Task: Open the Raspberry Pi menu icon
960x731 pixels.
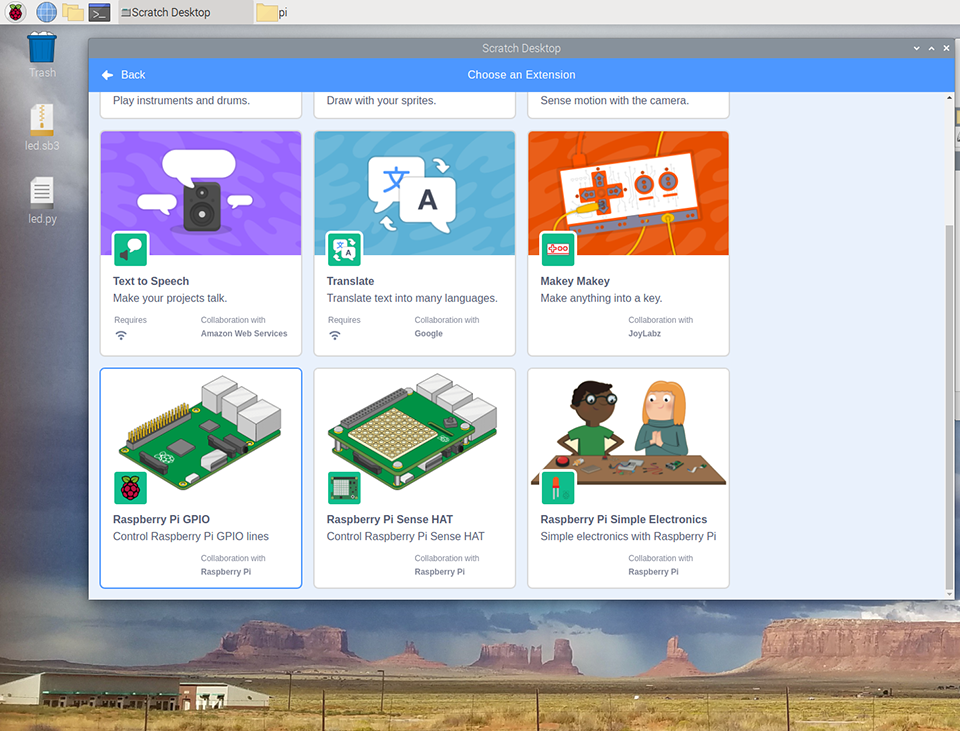Action: (15, 12)
